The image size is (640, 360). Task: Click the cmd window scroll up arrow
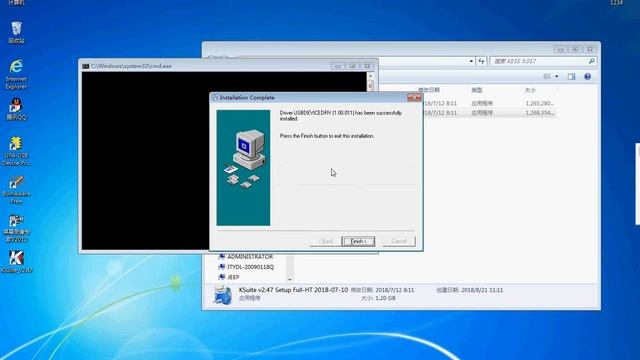pos(371,76)
